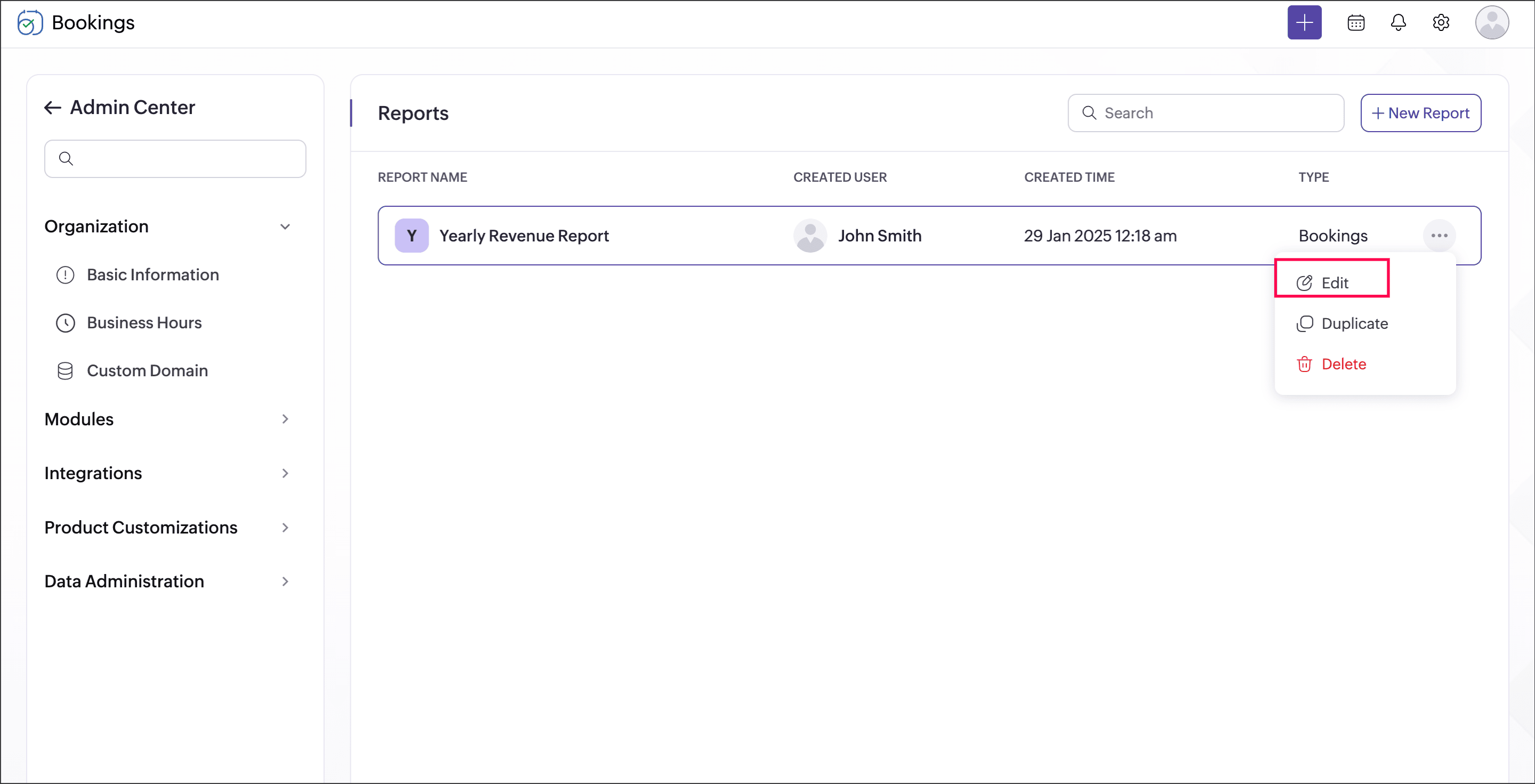1535x784 pixels.
Task: Click the Reports page title
Action: (x=413, y=113)
